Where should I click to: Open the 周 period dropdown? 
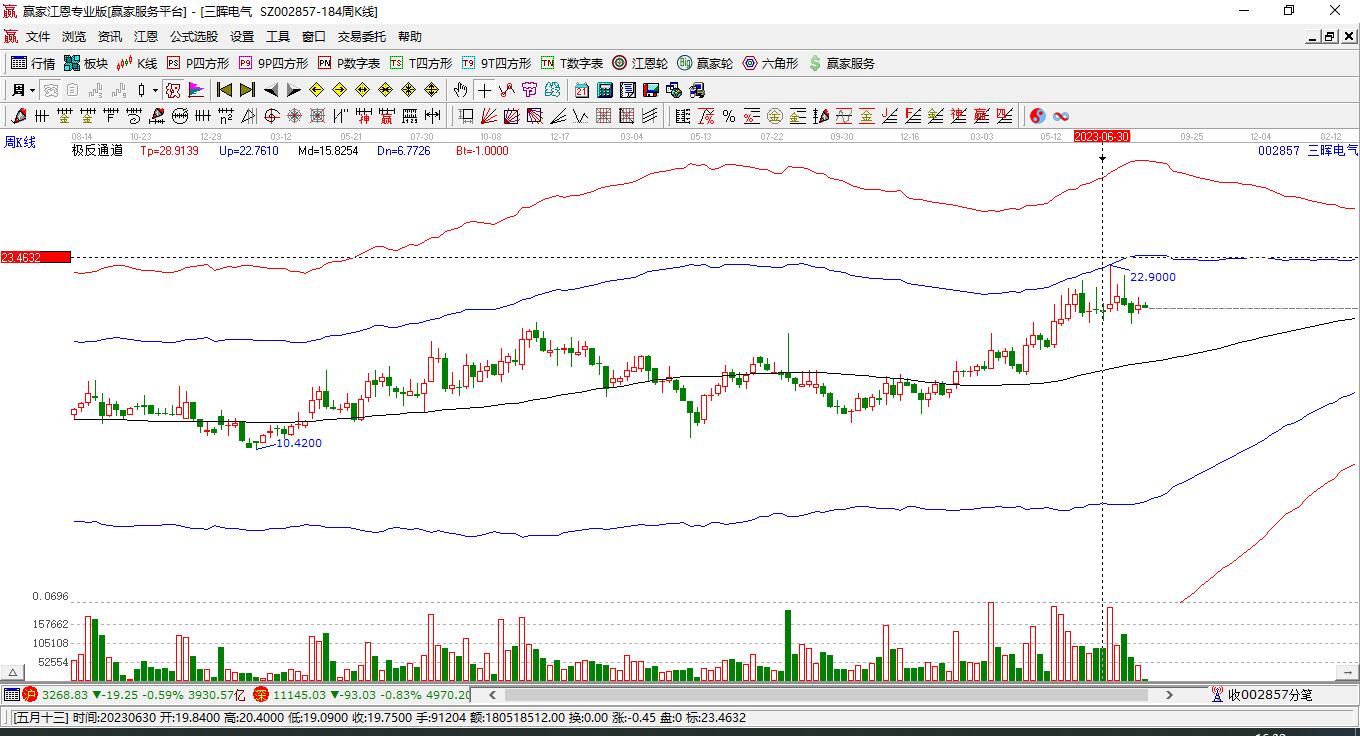pos(23,90)
